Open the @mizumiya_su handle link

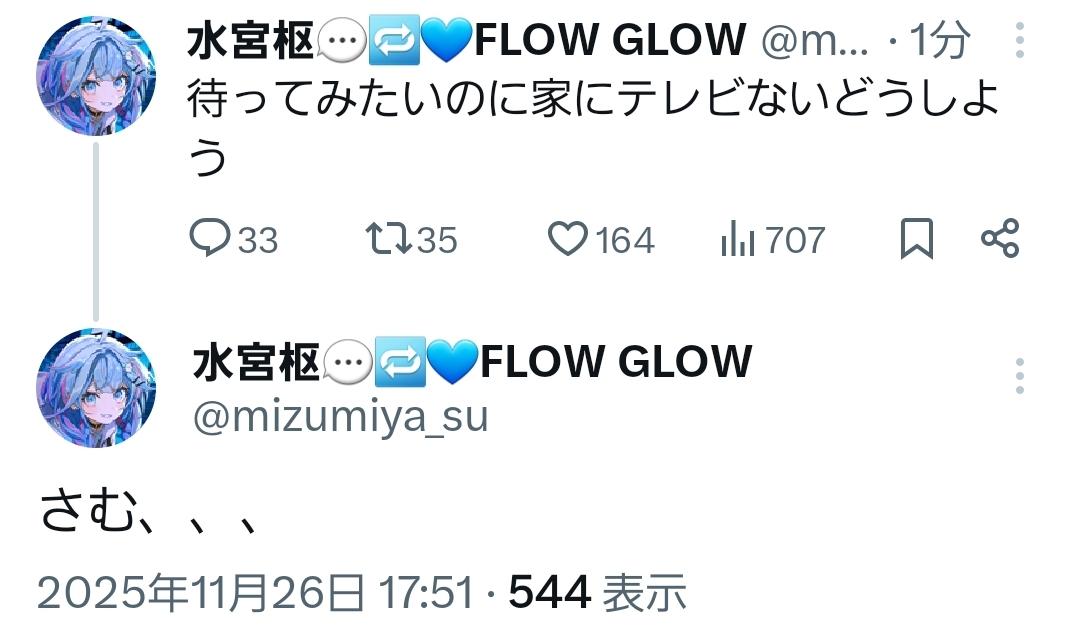(340, 417)
